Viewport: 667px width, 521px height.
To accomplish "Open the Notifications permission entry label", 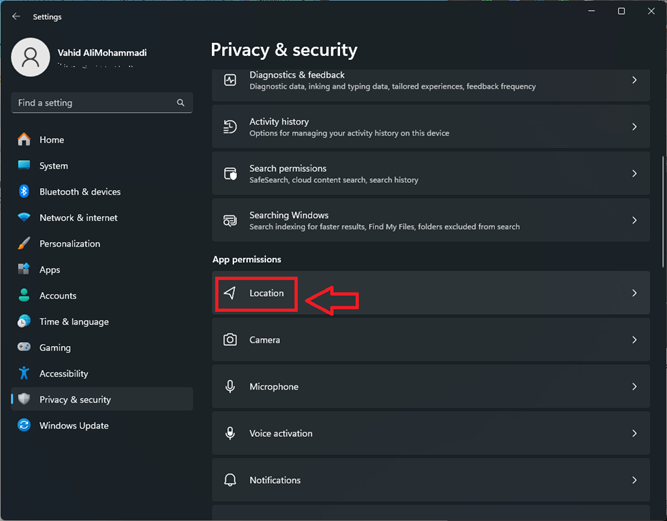I will [x=275, y=480].
